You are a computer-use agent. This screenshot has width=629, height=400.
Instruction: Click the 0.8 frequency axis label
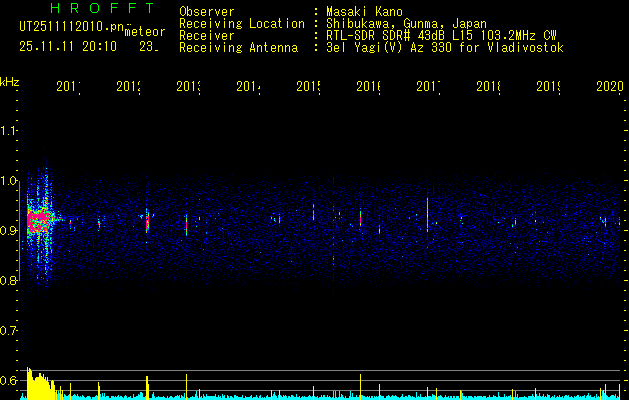[8, 281]
